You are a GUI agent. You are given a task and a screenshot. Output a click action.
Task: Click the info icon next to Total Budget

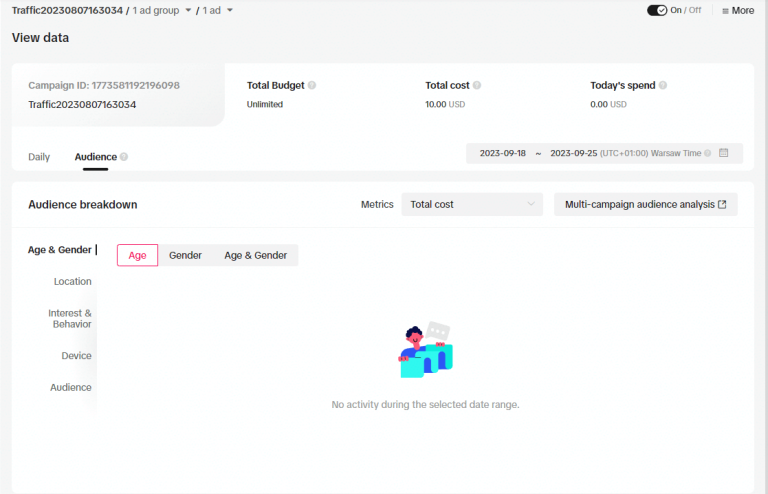tap(312, 86)
